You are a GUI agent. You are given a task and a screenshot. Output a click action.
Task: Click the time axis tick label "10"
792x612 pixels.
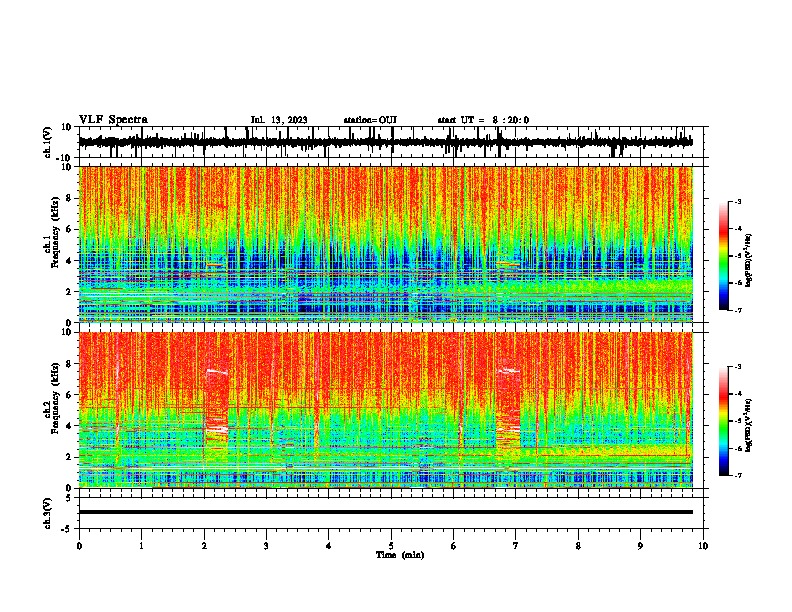(x=703, y=546)
